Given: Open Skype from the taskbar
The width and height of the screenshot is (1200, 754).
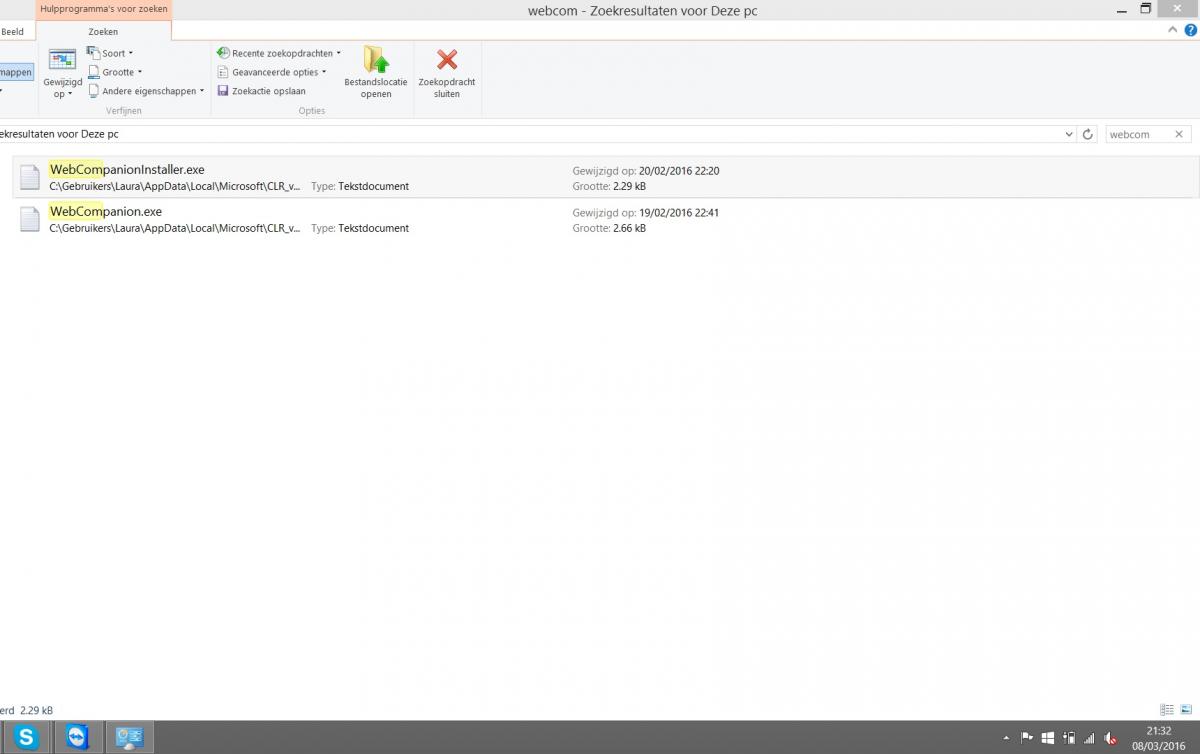Looking at the screenshot, I should click(x=26, y=738).
